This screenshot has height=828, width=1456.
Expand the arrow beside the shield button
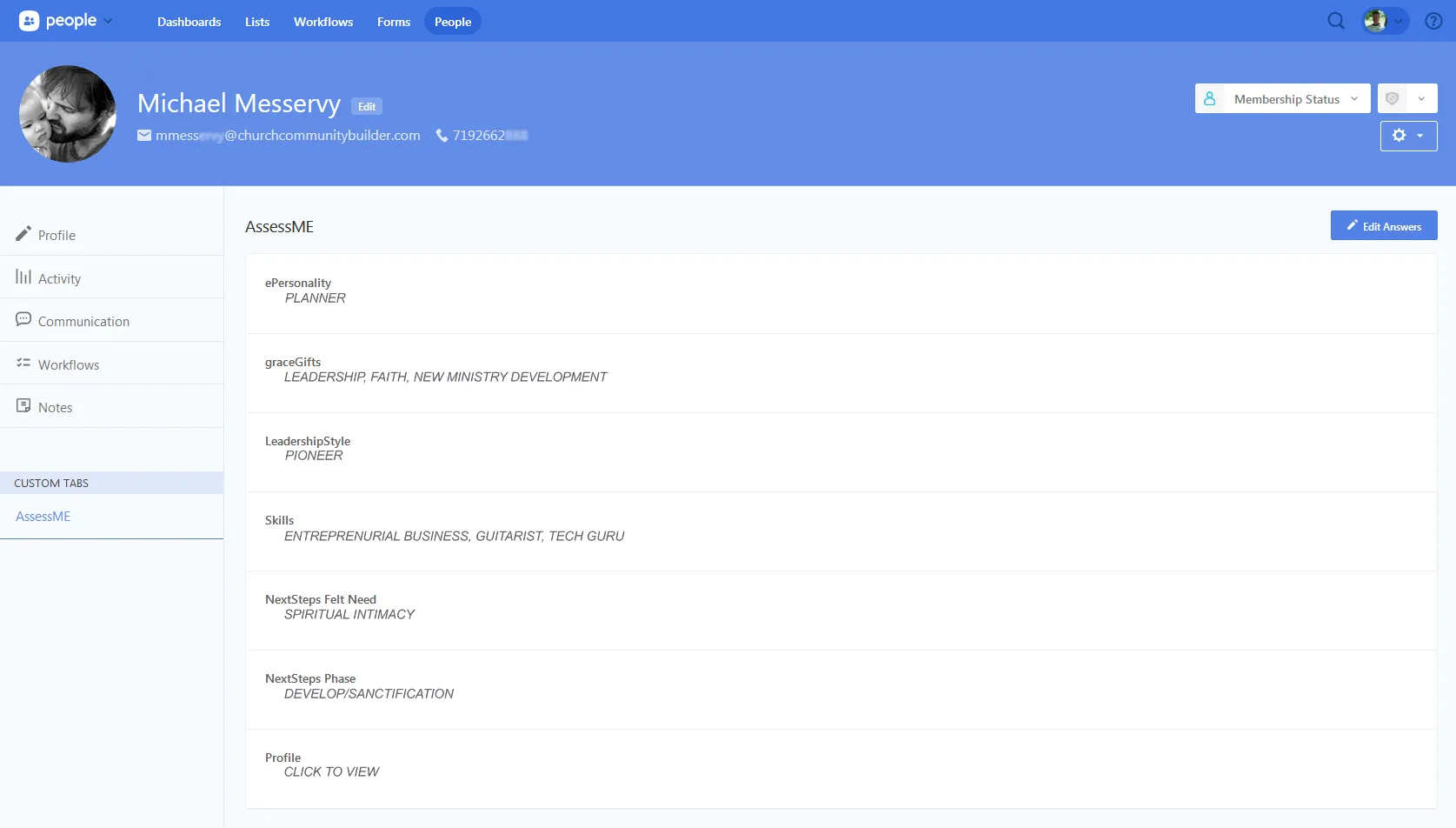point(1421,99)
